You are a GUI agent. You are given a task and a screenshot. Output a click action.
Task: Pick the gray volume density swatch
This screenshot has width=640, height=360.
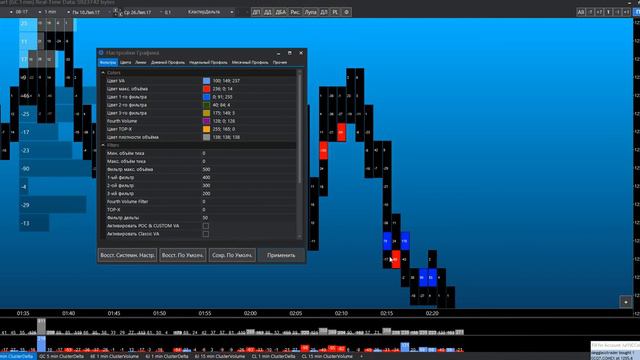(x=207, y=137)
